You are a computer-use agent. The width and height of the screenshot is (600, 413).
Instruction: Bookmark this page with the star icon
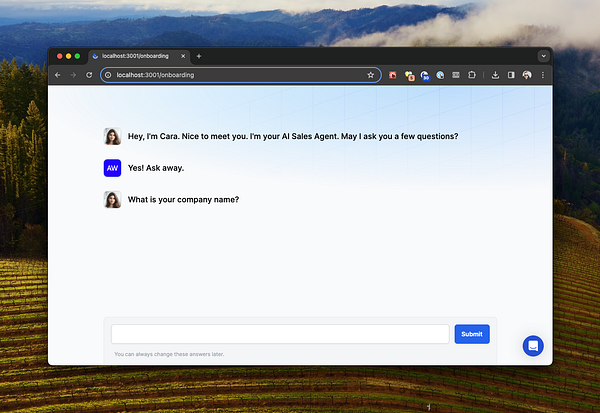(x=370, y=75)
